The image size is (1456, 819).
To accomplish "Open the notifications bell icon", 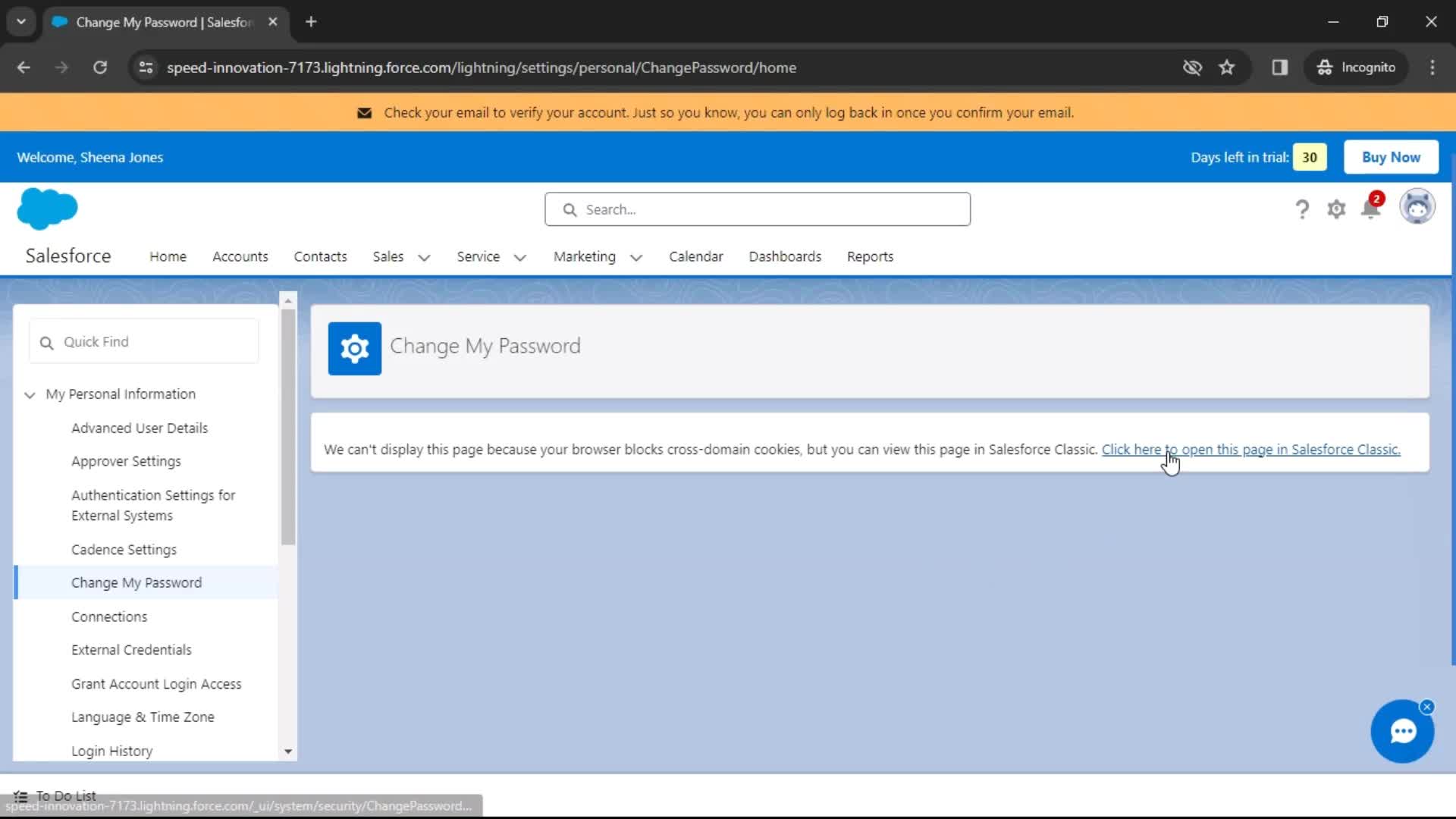I will click(1371, 207).
